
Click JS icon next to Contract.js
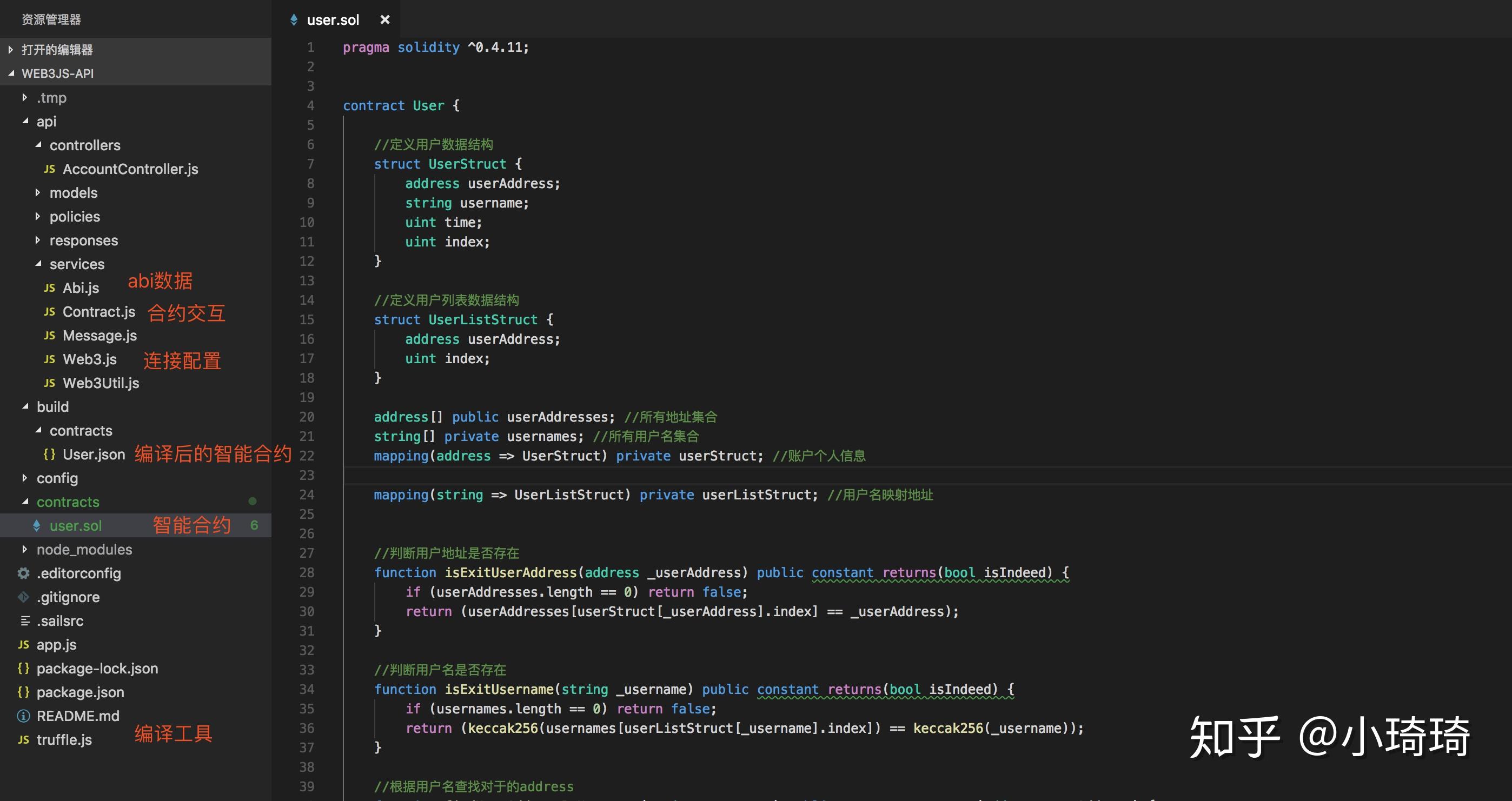pos(49,312)
